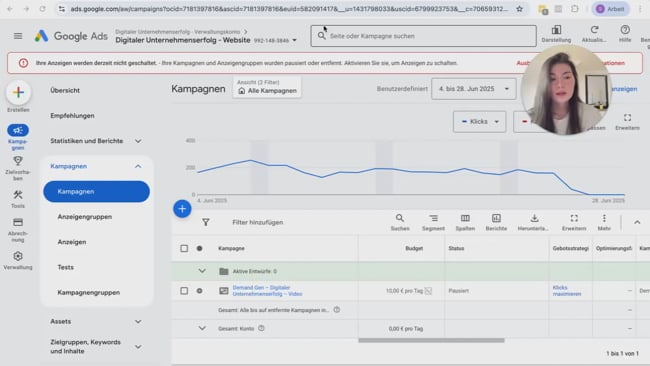Click the alert warning icon in the red banner
Viewport: 650px width, 366px height.
23,63
